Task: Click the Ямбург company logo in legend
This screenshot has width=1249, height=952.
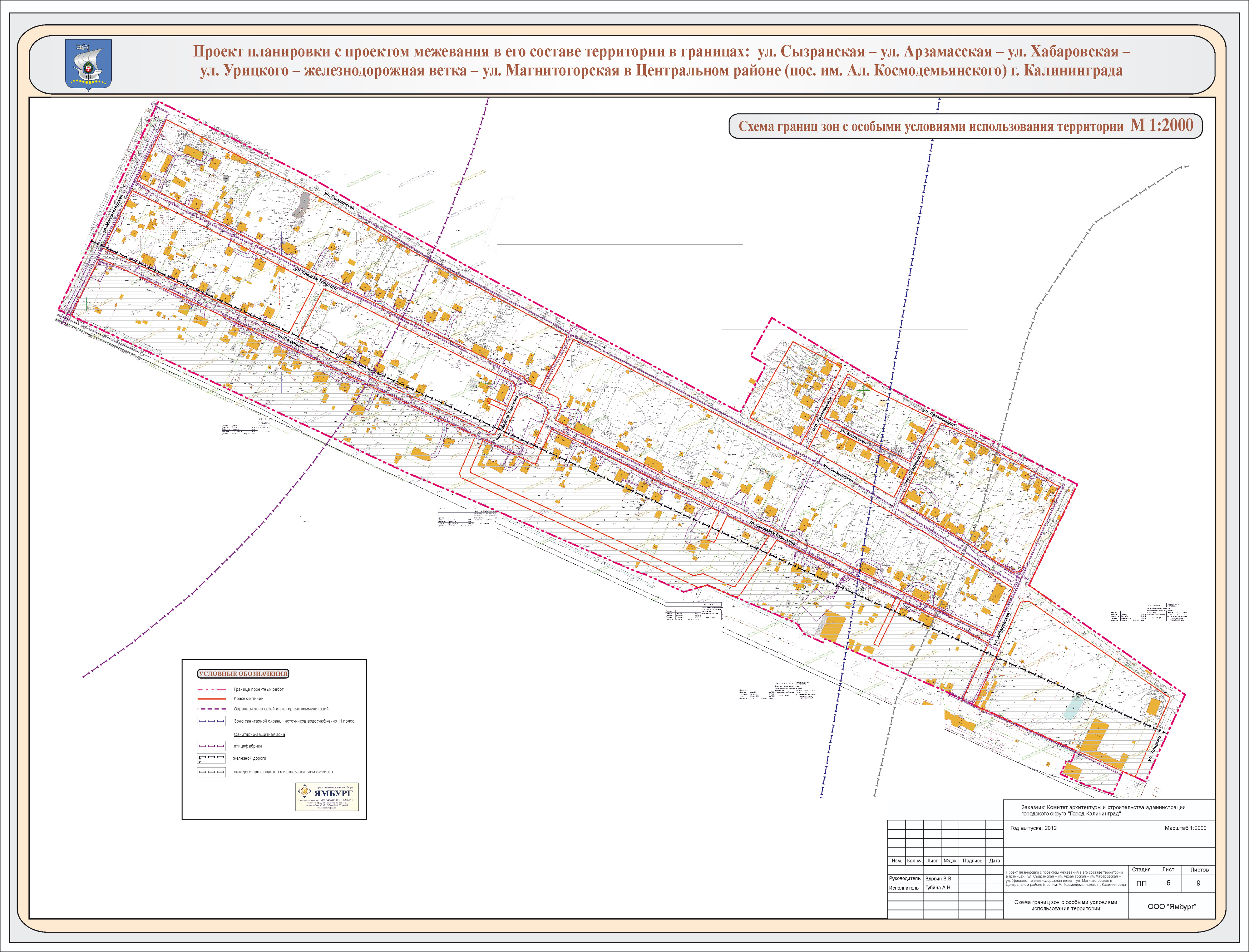Action: 327,797
